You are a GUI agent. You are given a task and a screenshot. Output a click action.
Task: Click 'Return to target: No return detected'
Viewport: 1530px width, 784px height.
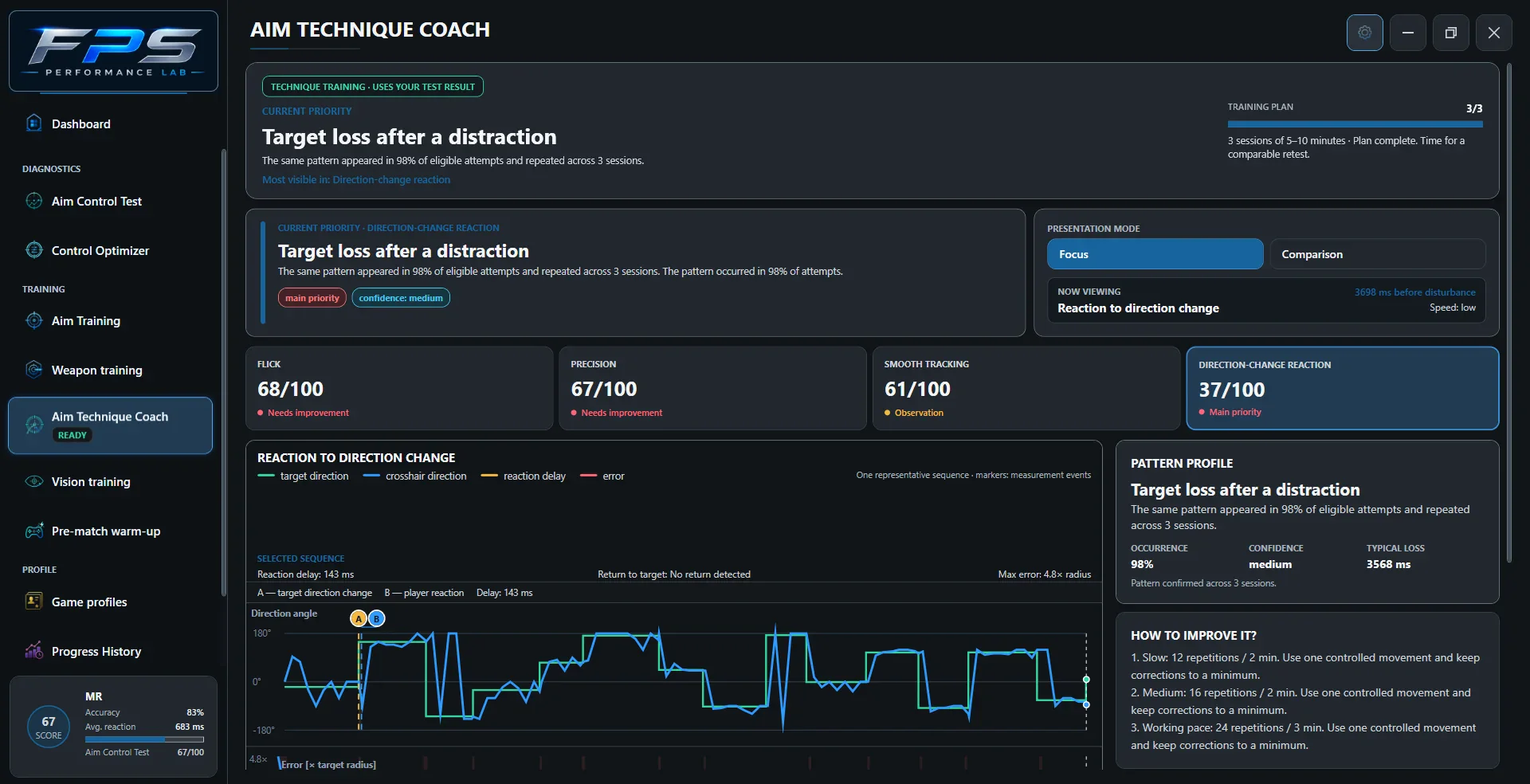click(674, 574)
